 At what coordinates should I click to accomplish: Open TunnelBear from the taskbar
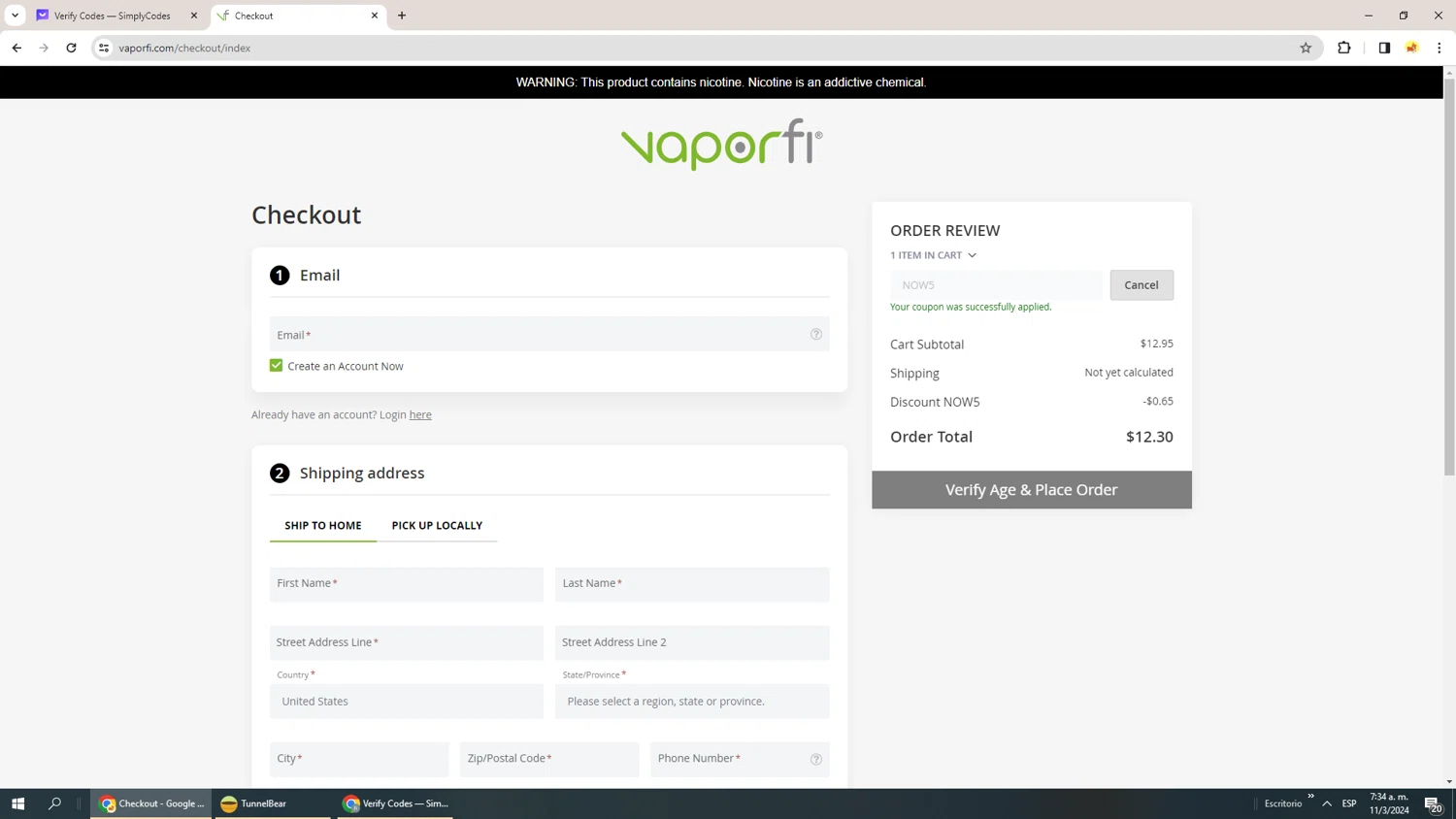(x=272, y=803)
